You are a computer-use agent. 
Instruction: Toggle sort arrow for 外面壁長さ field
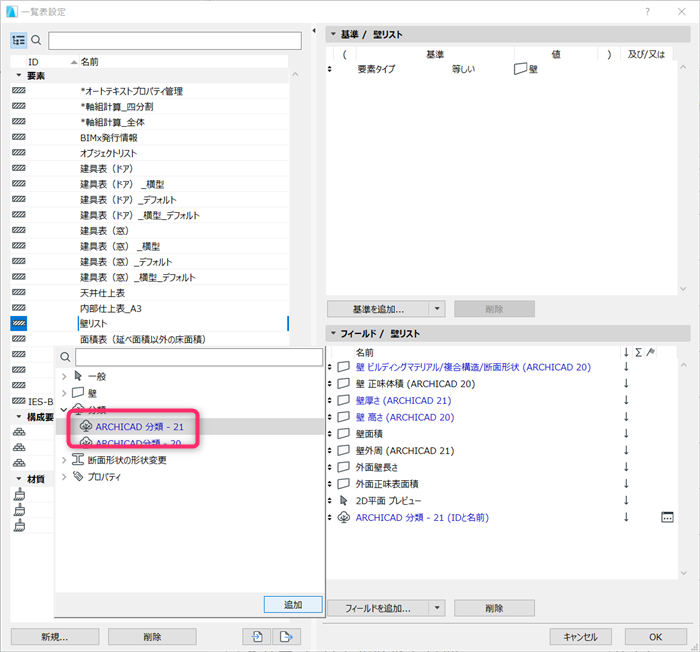tap(626, 467)
